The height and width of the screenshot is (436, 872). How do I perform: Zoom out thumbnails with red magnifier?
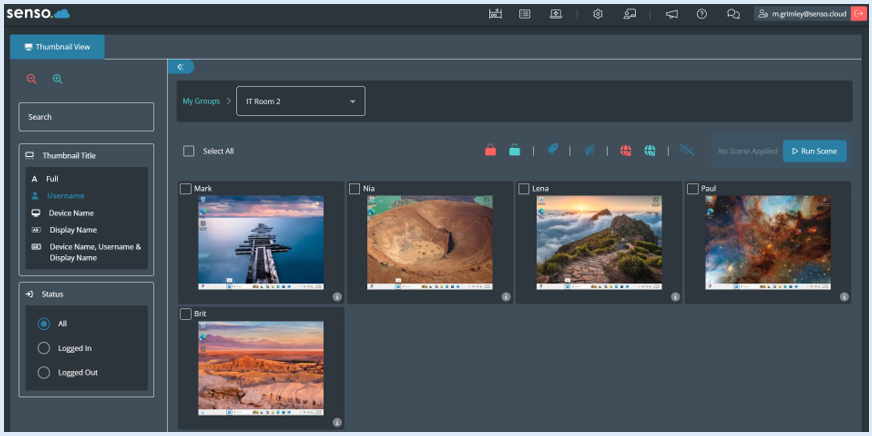(31, 79)
